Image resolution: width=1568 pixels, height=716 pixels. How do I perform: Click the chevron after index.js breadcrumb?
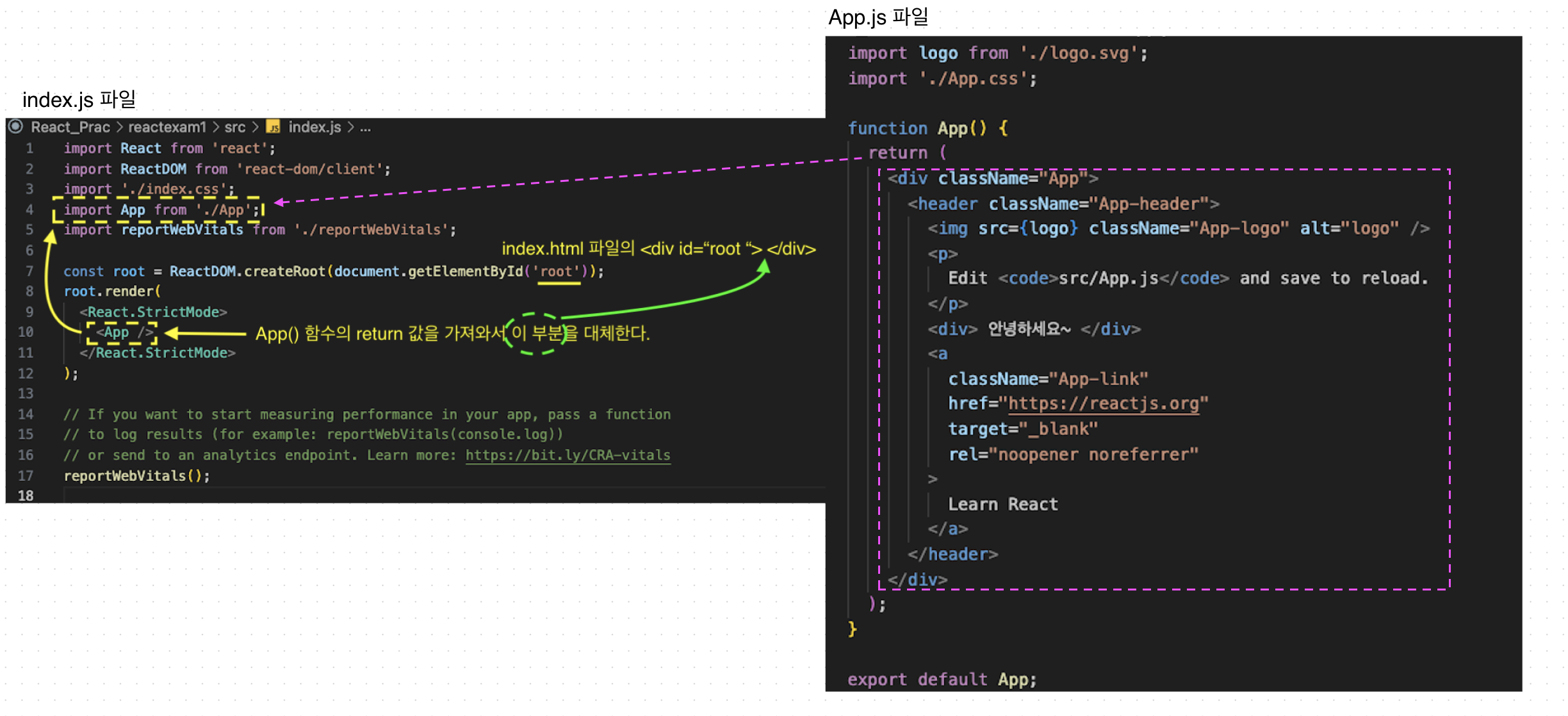point(350,127)
